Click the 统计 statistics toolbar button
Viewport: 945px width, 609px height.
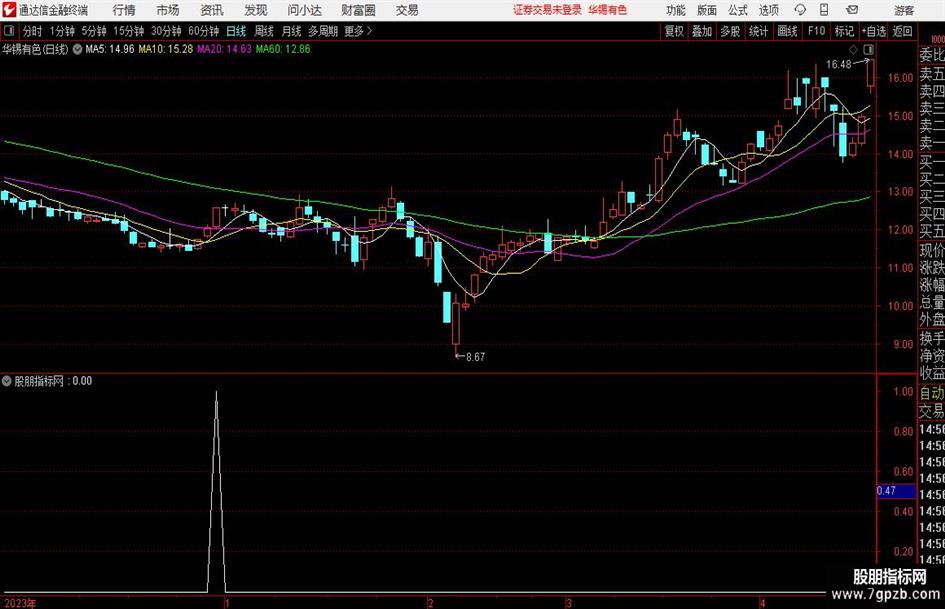point(759,31)
